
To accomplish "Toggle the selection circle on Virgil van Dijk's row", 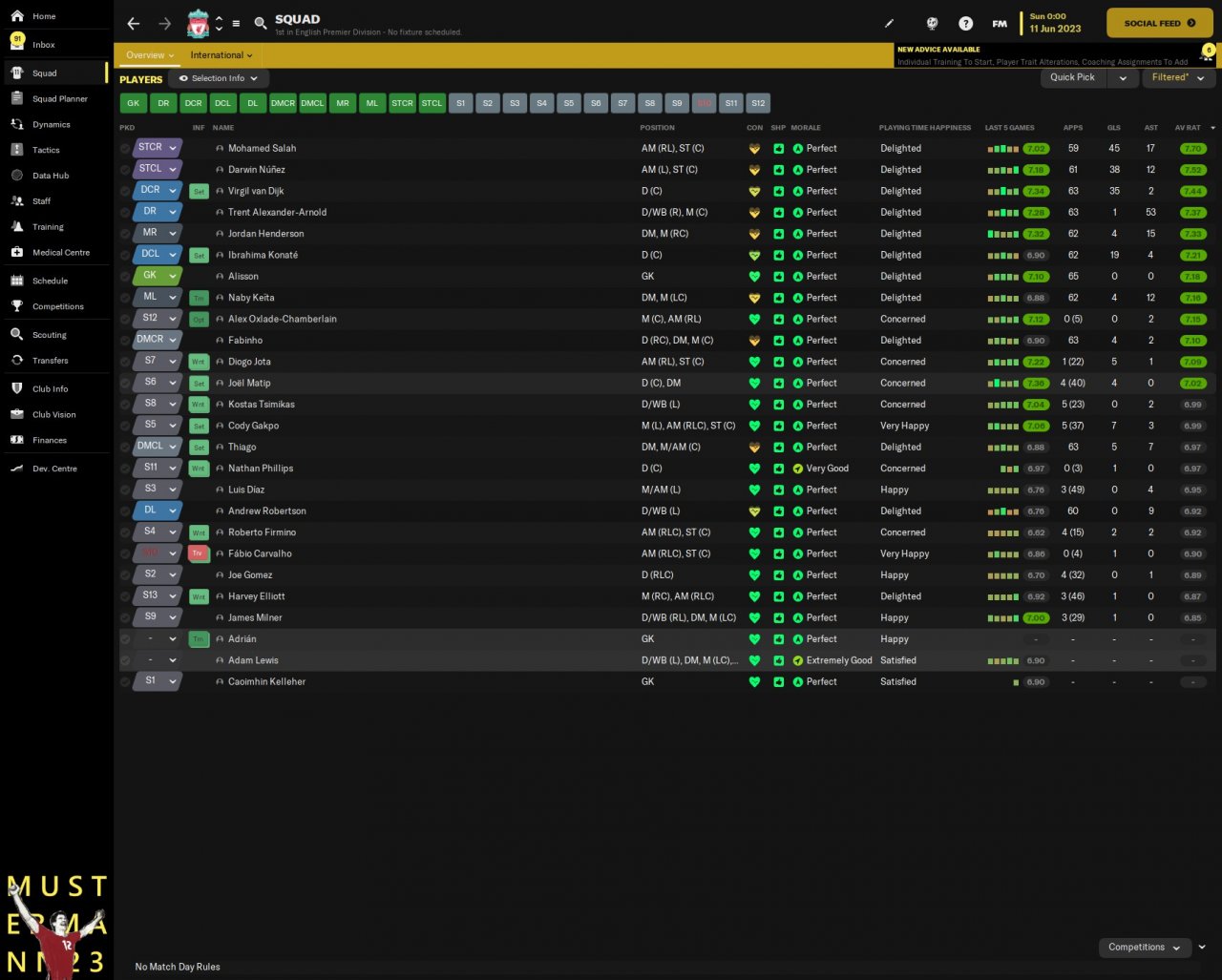I will tap(125, 192).
